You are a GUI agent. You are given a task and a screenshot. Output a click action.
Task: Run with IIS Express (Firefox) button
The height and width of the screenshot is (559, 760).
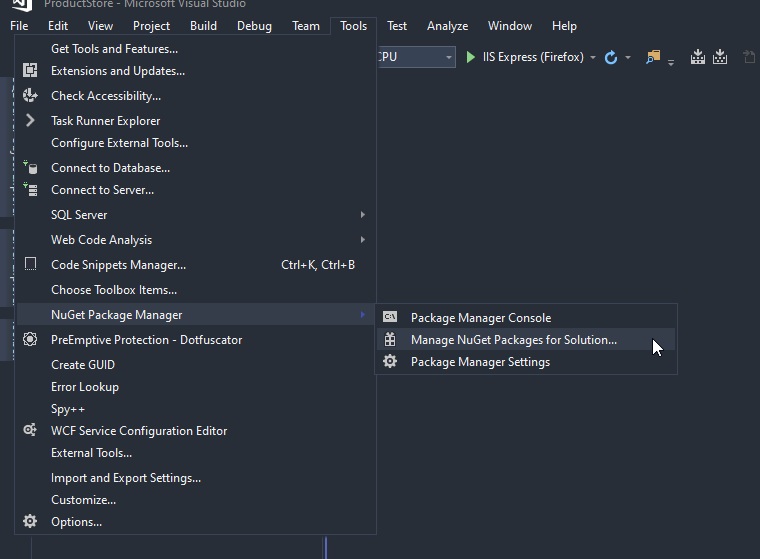click(525, 57)
